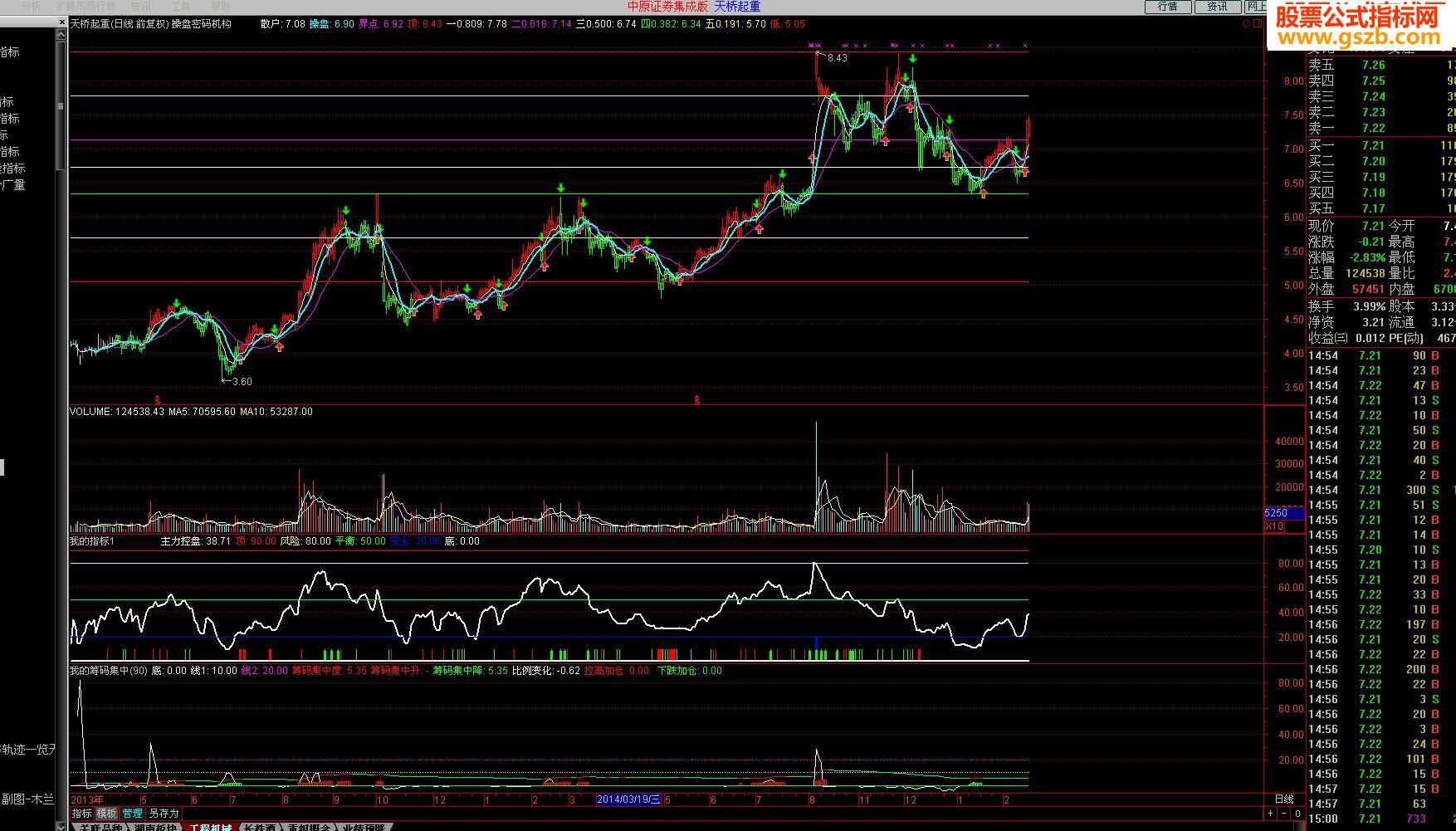Click the 8.43 high price label
Viewport: 1456px width, 831px height.
coord(838,58)
